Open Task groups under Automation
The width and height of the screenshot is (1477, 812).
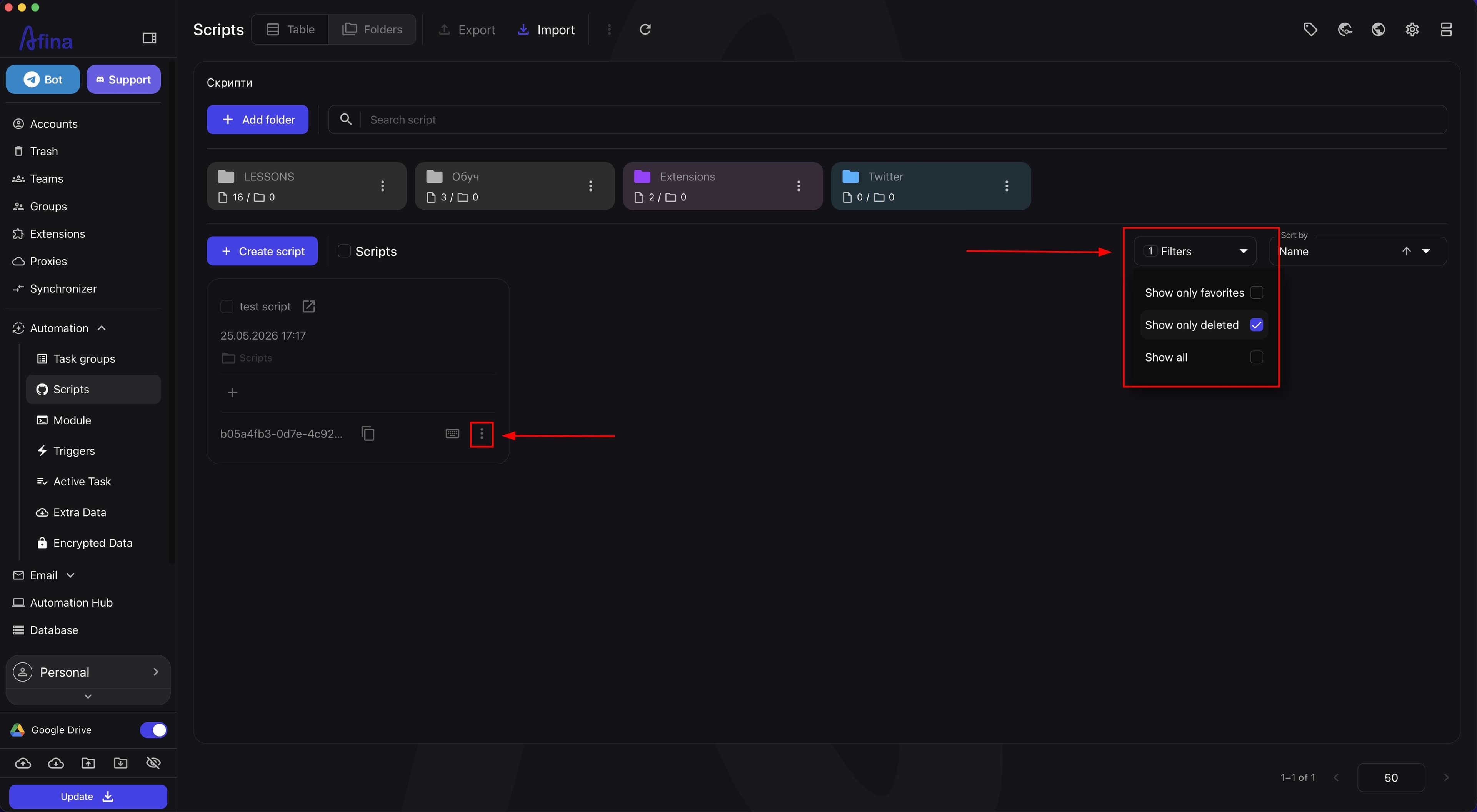click(x=84, y=358)
